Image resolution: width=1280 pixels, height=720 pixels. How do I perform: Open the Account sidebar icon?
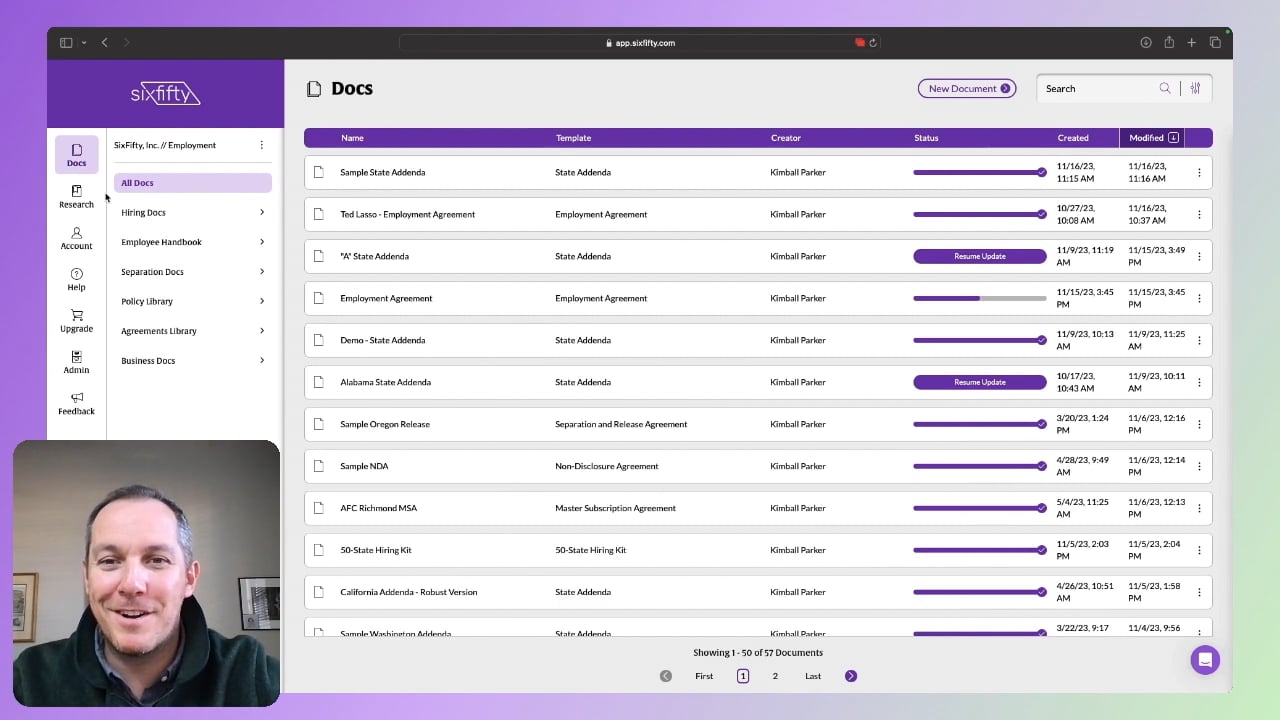click(x=76, y=238)
